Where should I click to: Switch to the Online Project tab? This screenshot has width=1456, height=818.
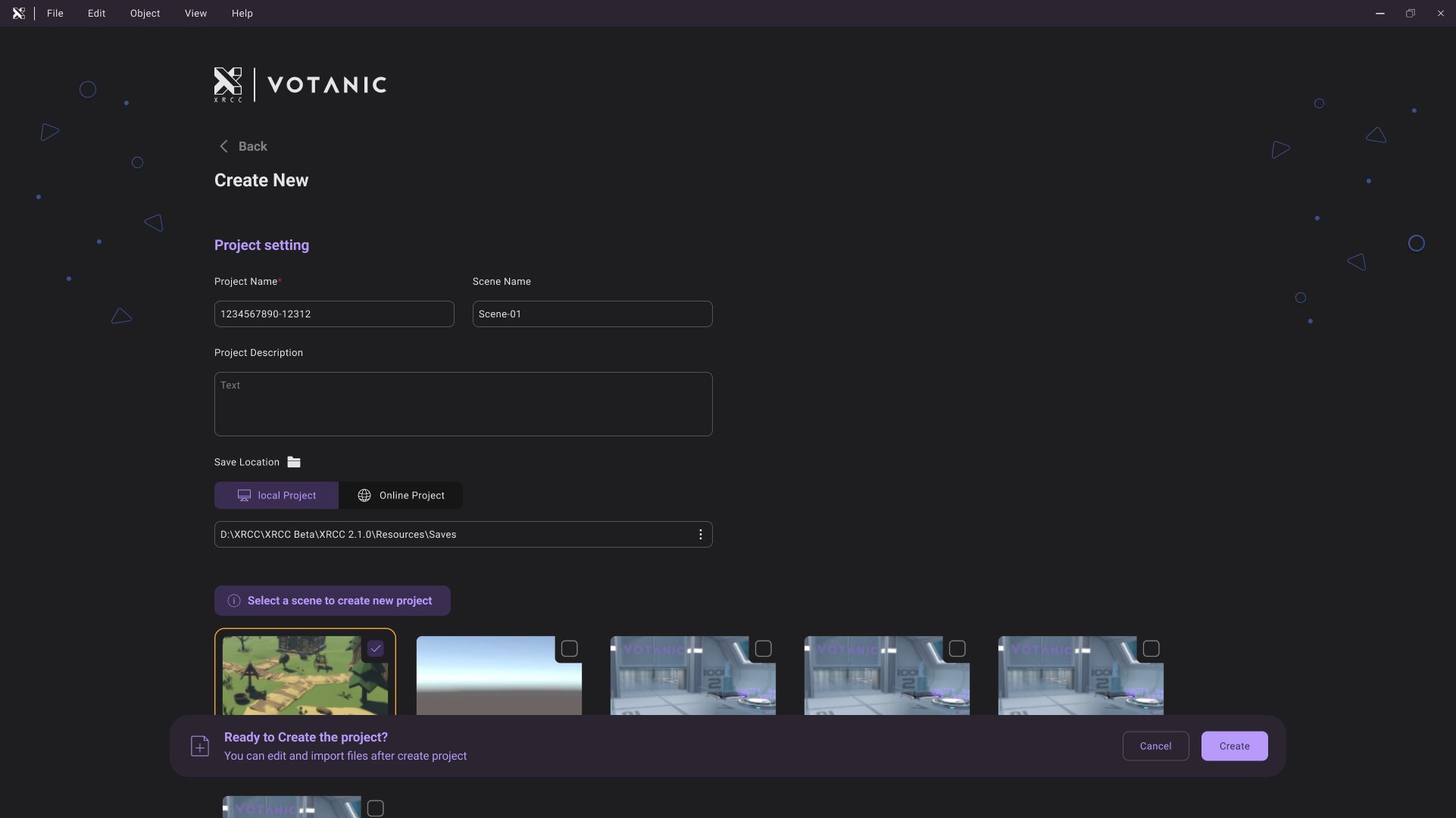[401, 495]
